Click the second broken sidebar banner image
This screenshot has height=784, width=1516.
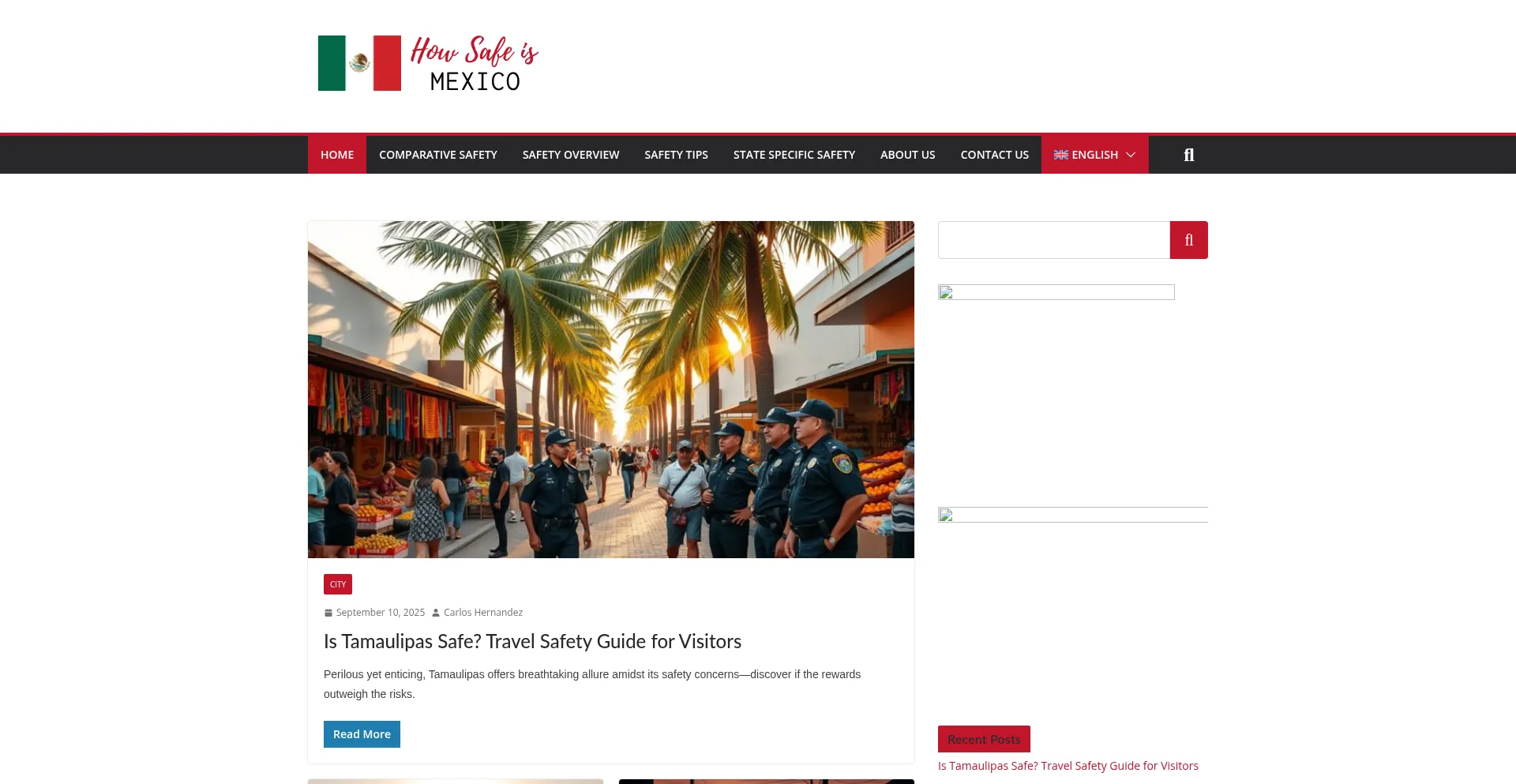click(1073, 515)
